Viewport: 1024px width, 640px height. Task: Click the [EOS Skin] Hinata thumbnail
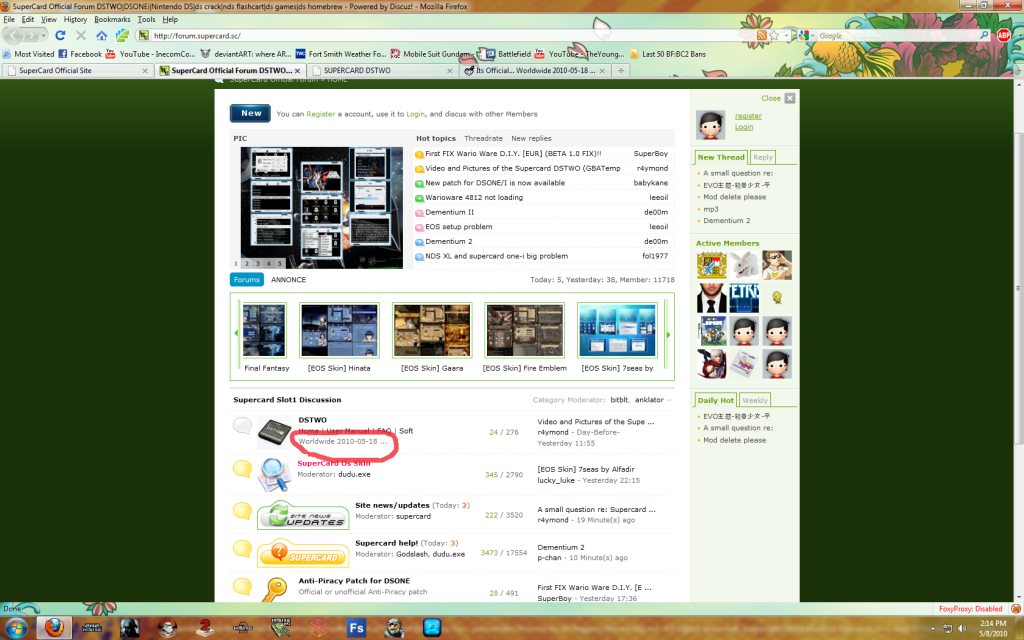(339, 330)
